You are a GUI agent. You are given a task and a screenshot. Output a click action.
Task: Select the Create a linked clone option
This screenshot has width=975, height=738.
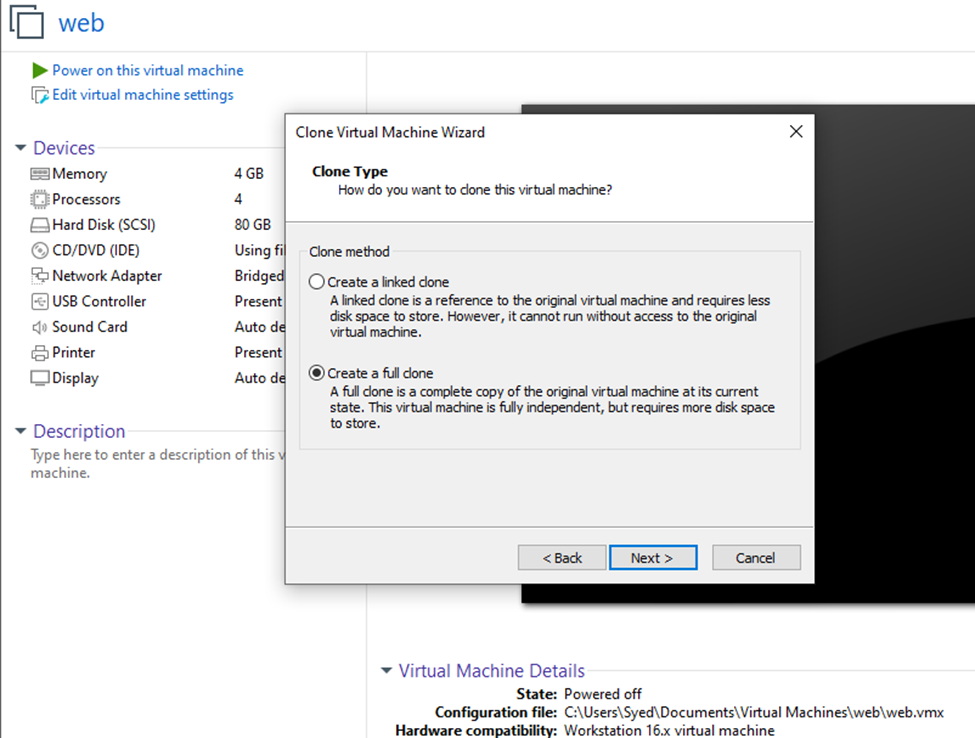point(317,282)
